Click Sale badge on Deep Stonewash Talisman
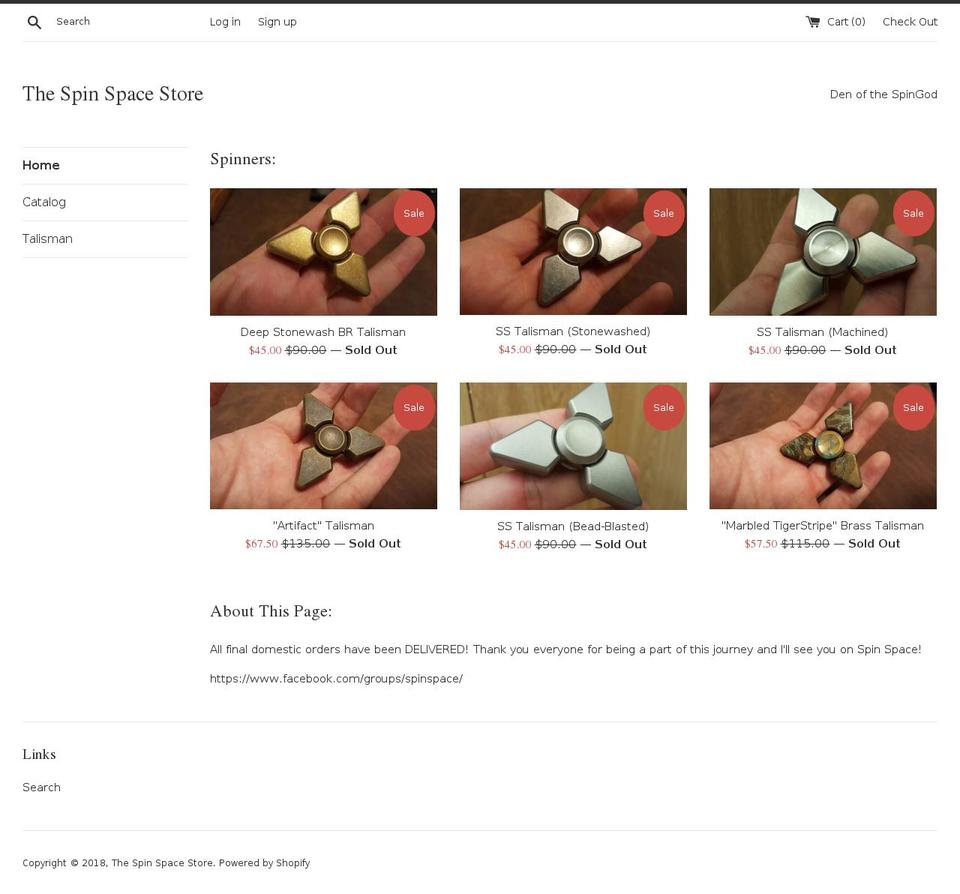The width and height of the screenshot is (960, 894). tap(414, 213)
